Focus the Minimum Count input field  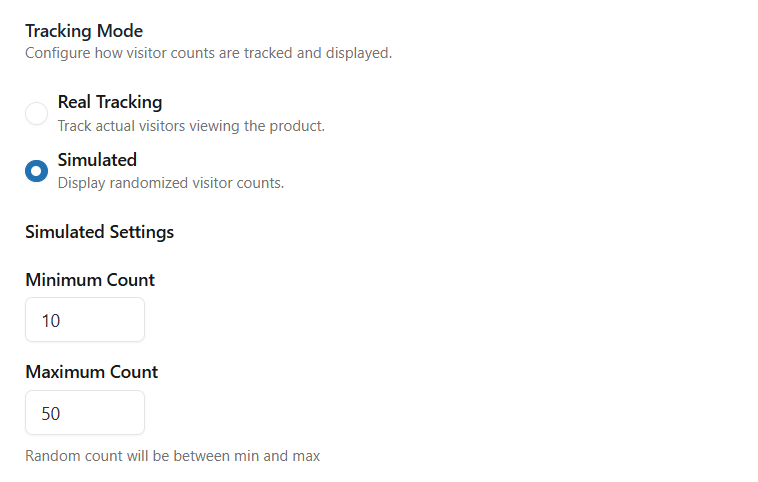[x=85, y=320]
